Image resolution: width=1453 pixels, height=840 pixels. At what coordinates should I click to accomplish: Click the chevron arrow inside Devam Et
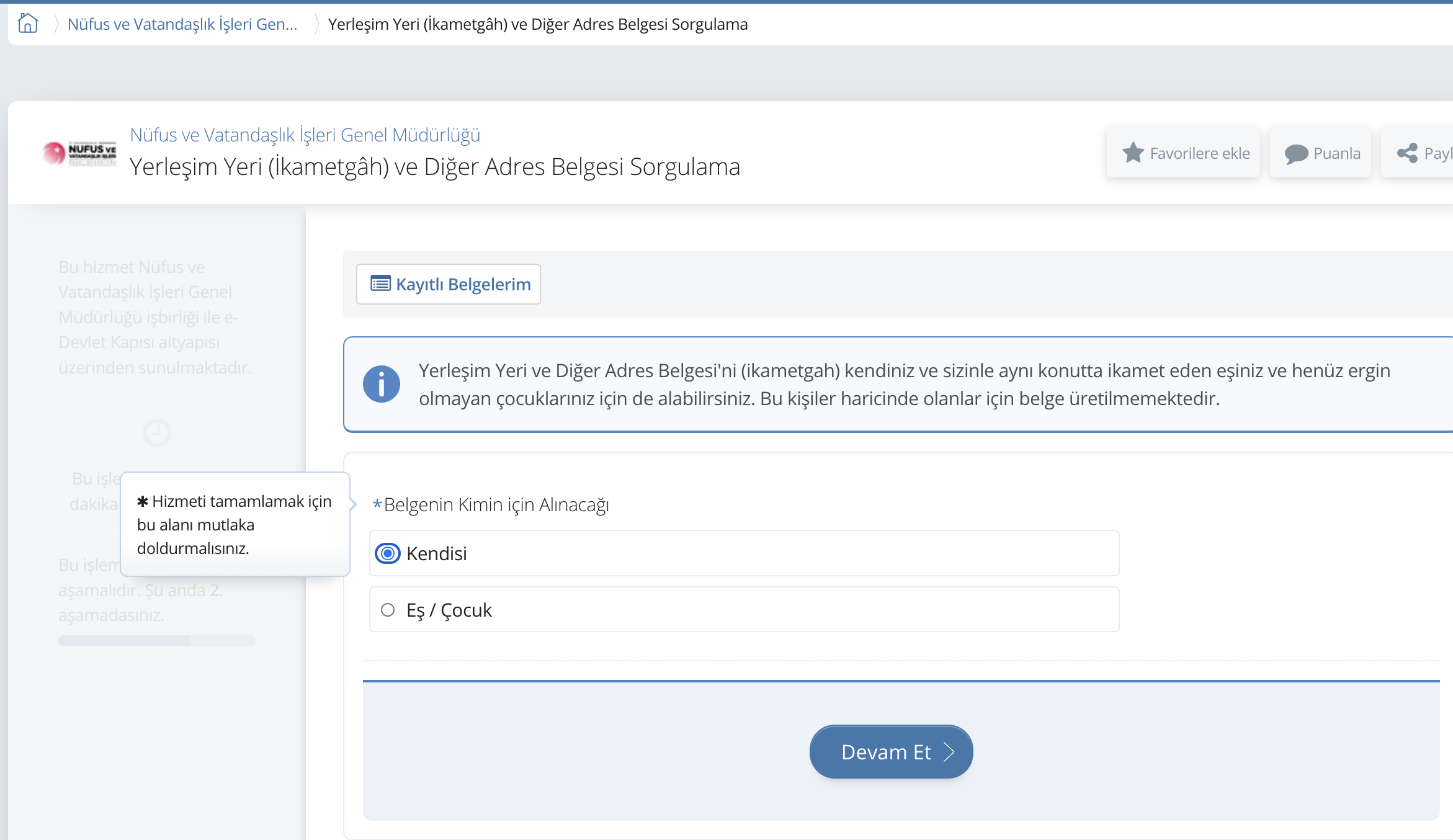(949, 751)
